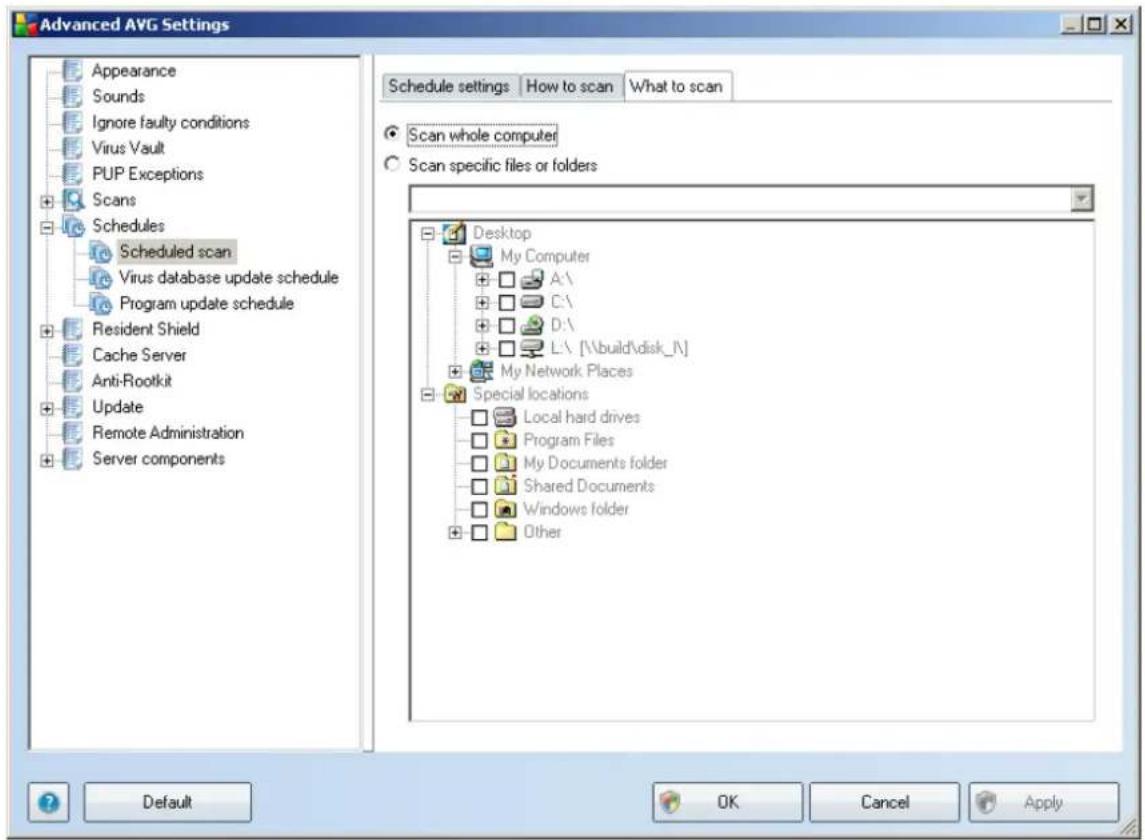Switch to the How to scan tab

570,86
